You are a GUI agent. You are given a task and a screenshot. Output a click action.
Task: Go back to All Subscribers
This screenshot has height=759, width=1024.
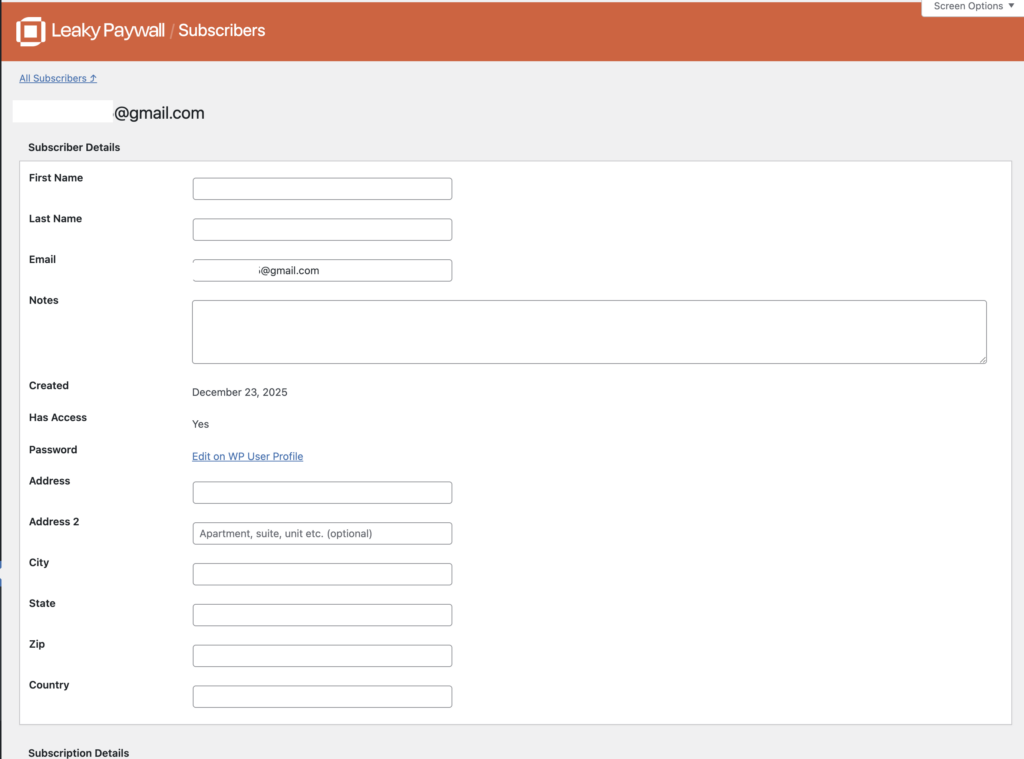tap(58, 78)
